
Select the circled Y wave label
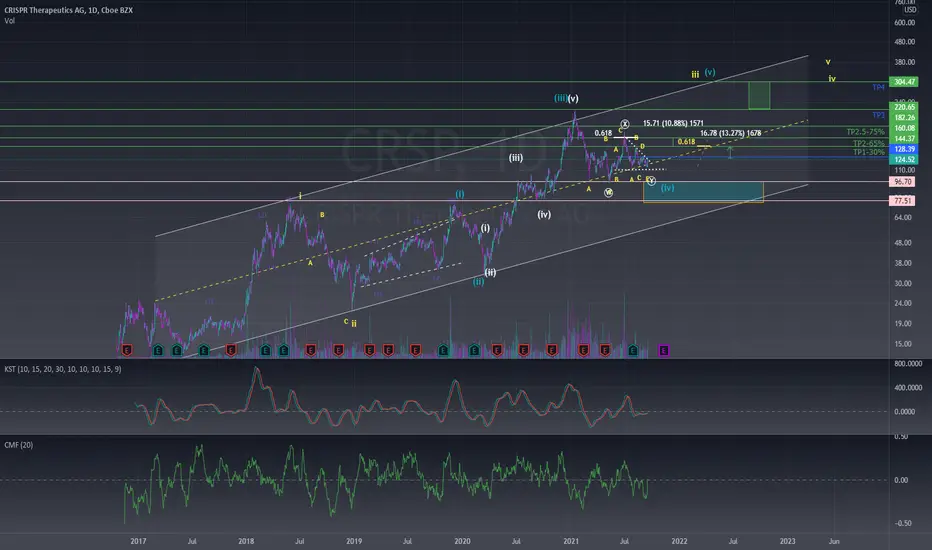point(651,180)
